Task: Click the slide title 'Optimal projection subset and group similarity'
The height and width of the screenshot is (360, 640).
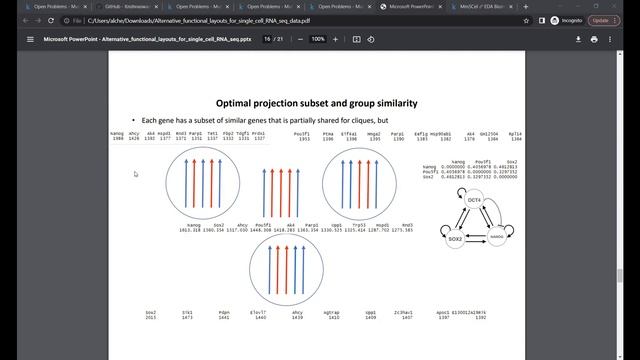Action: click(317, 103)
